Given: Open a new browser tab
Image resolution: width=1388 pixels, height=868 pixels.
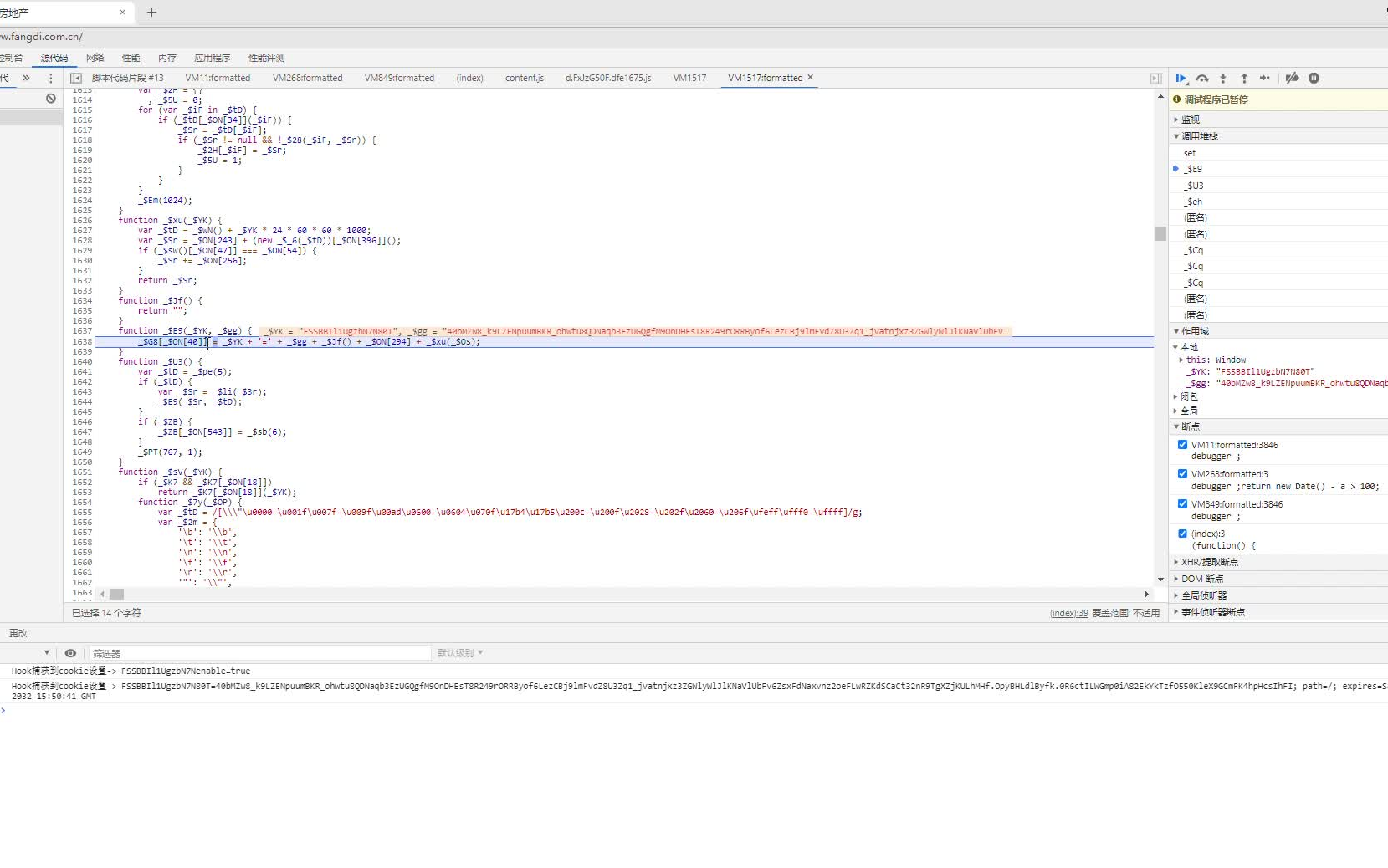Looking at the screenshot, I should click(x=151, y=13).
